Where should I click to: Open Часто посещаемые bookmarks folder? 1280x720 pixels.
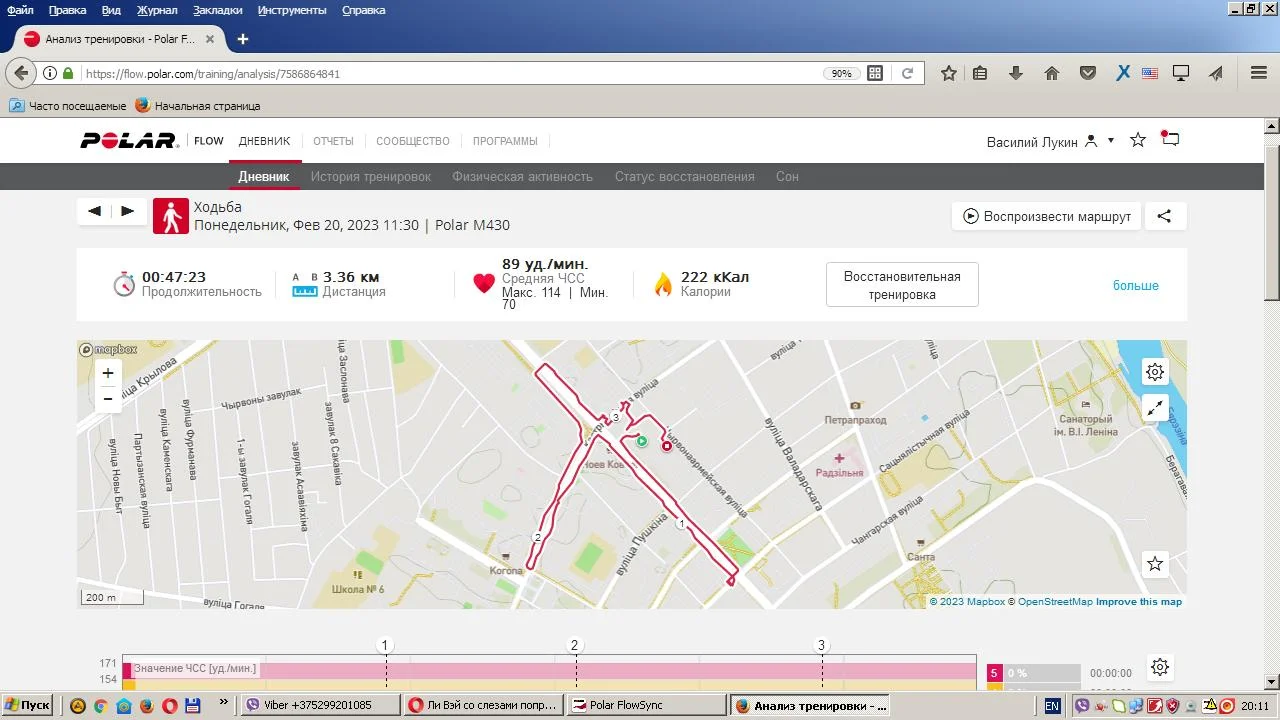pos(68,105)
